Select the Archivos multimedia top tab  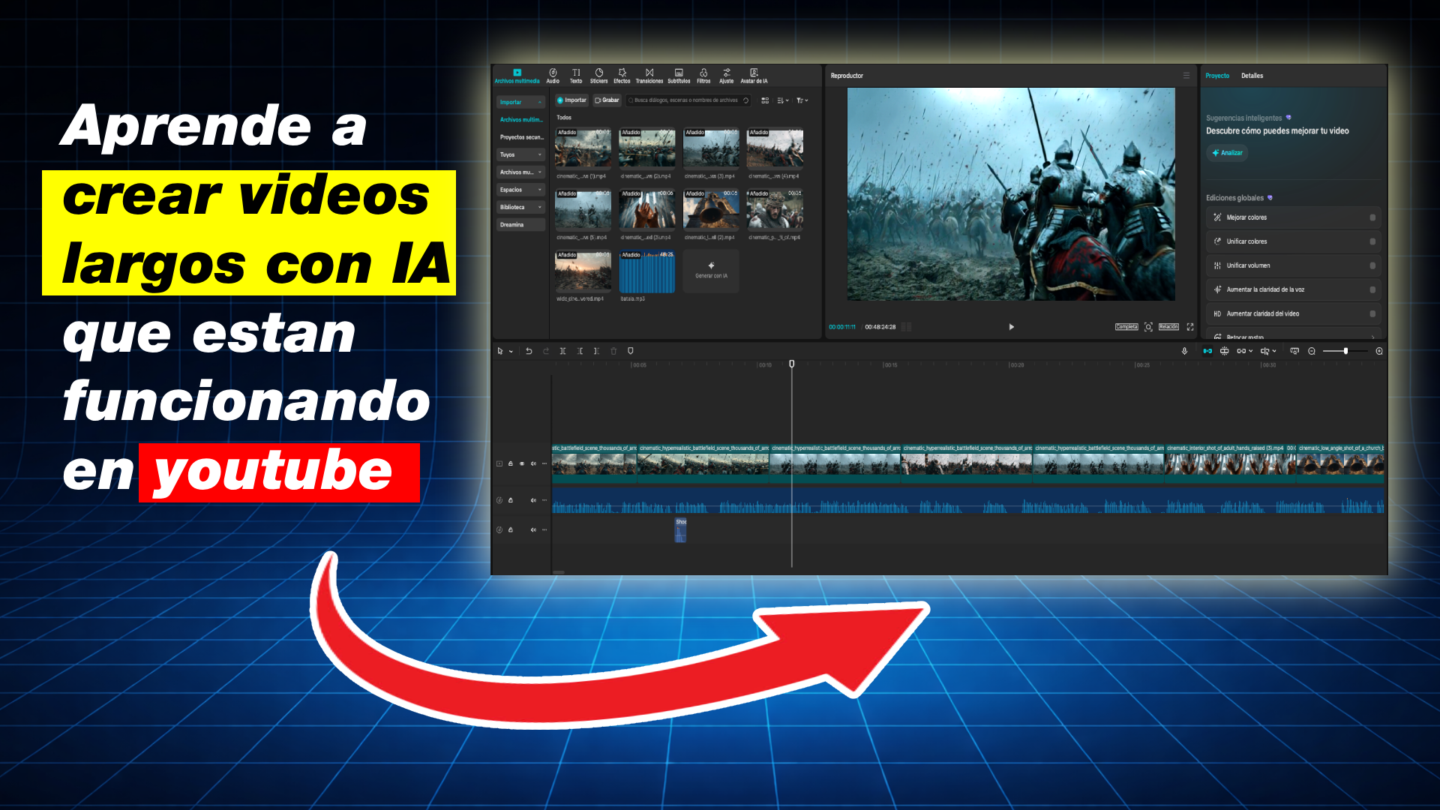pos(517,75)
